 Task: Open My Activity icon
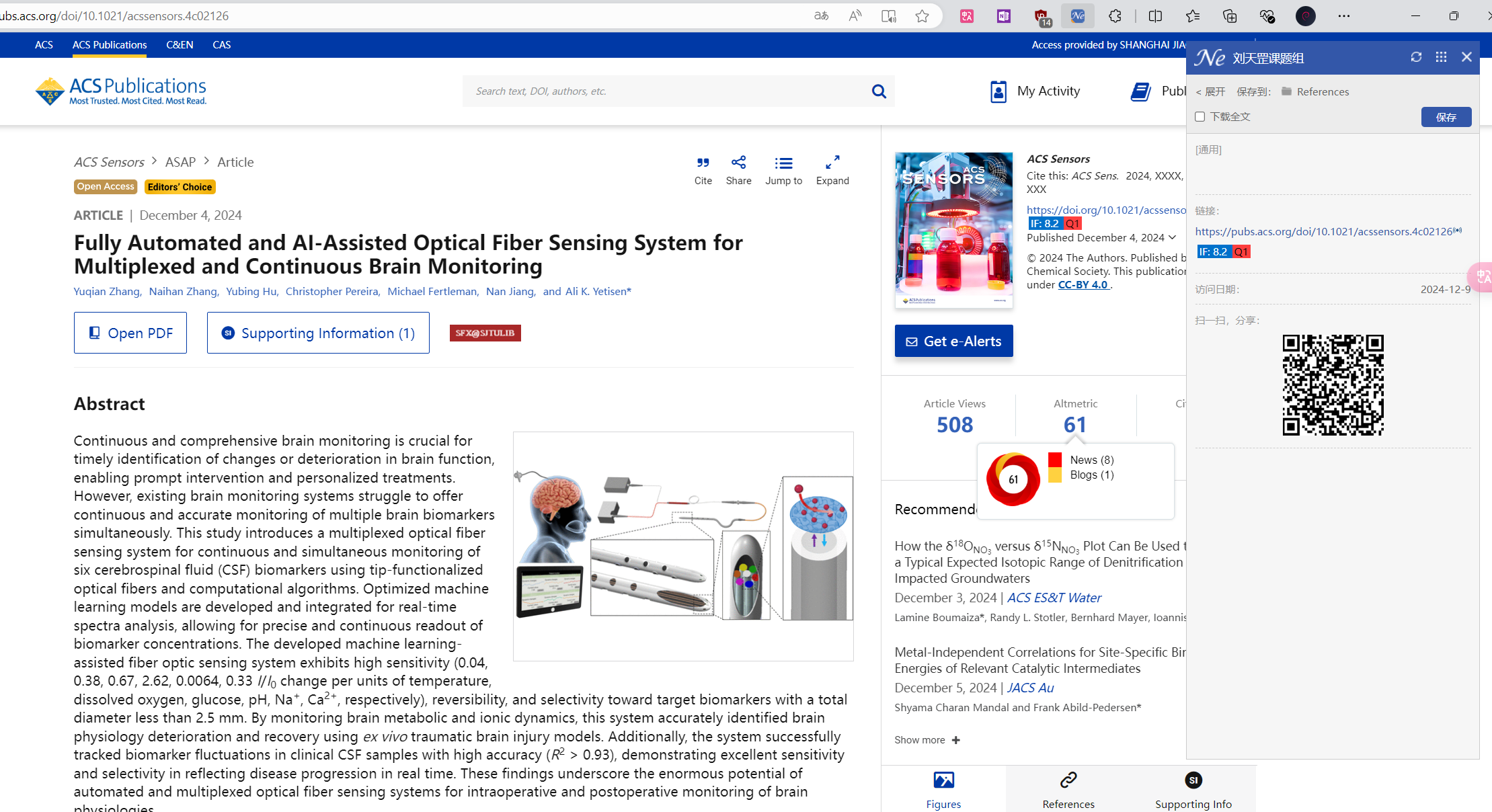pos(998,91)
